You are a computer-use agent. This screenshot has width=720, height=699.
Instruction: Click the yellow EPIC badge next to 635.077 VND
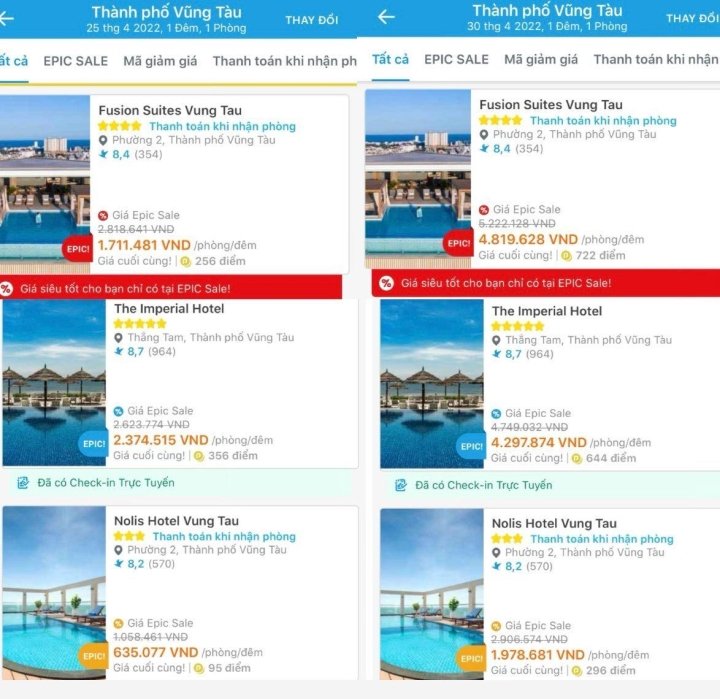[93, 656]
